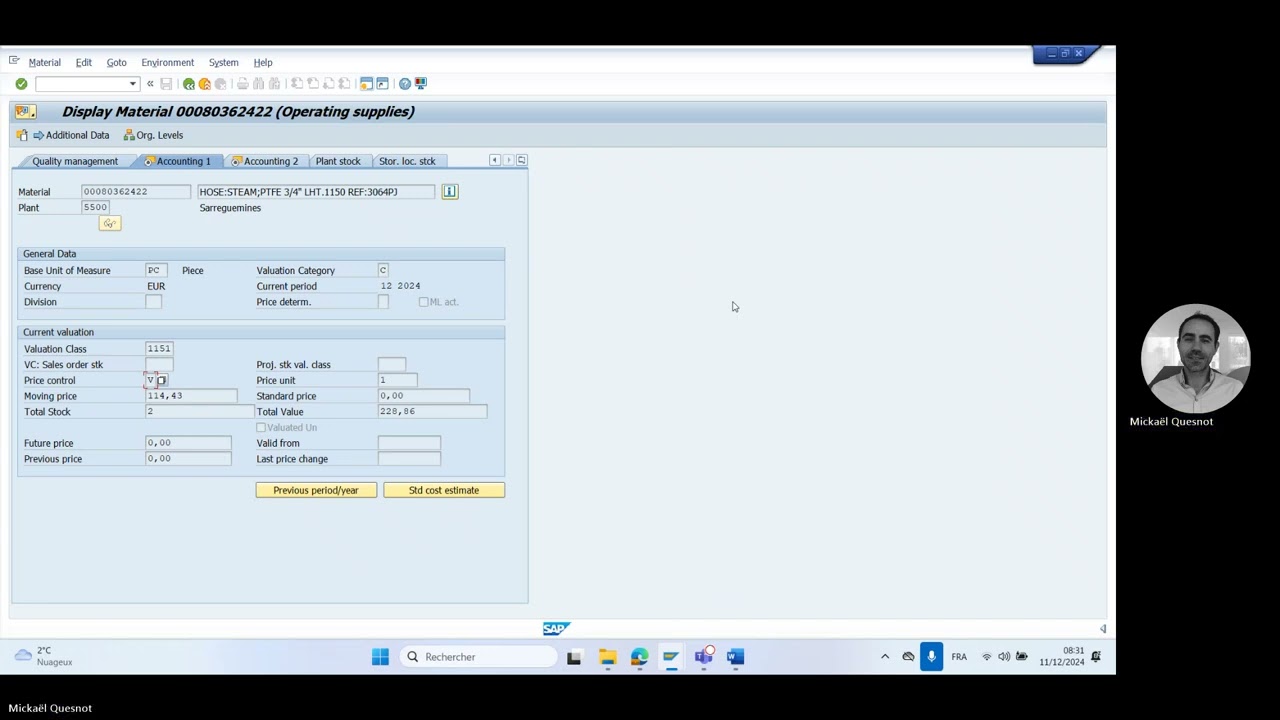Viewport: 1280px width, 720px height.
Task: Open Microsoft Edge from the taskbar
Action: [639, 657]
